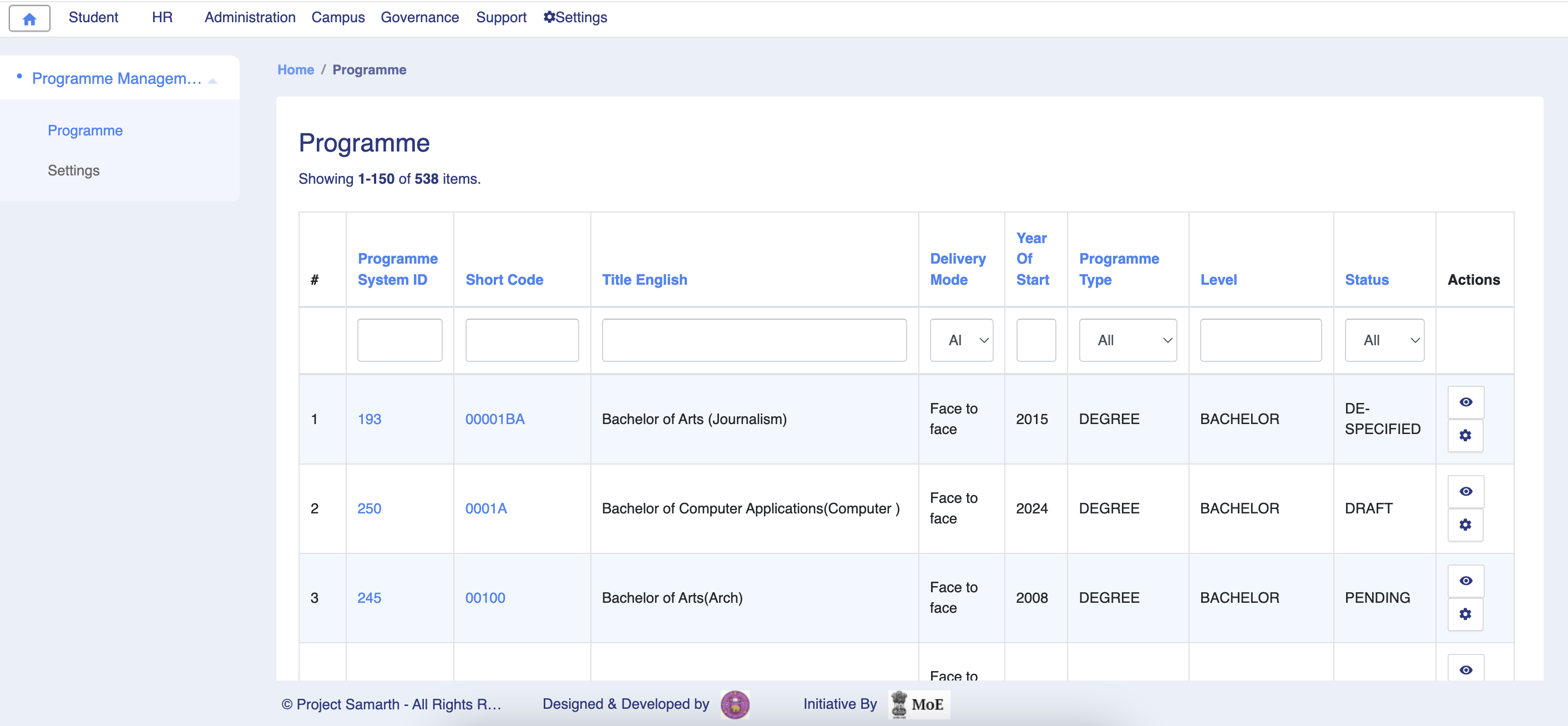Click the Title English filter input box

(x=753, y=340)
